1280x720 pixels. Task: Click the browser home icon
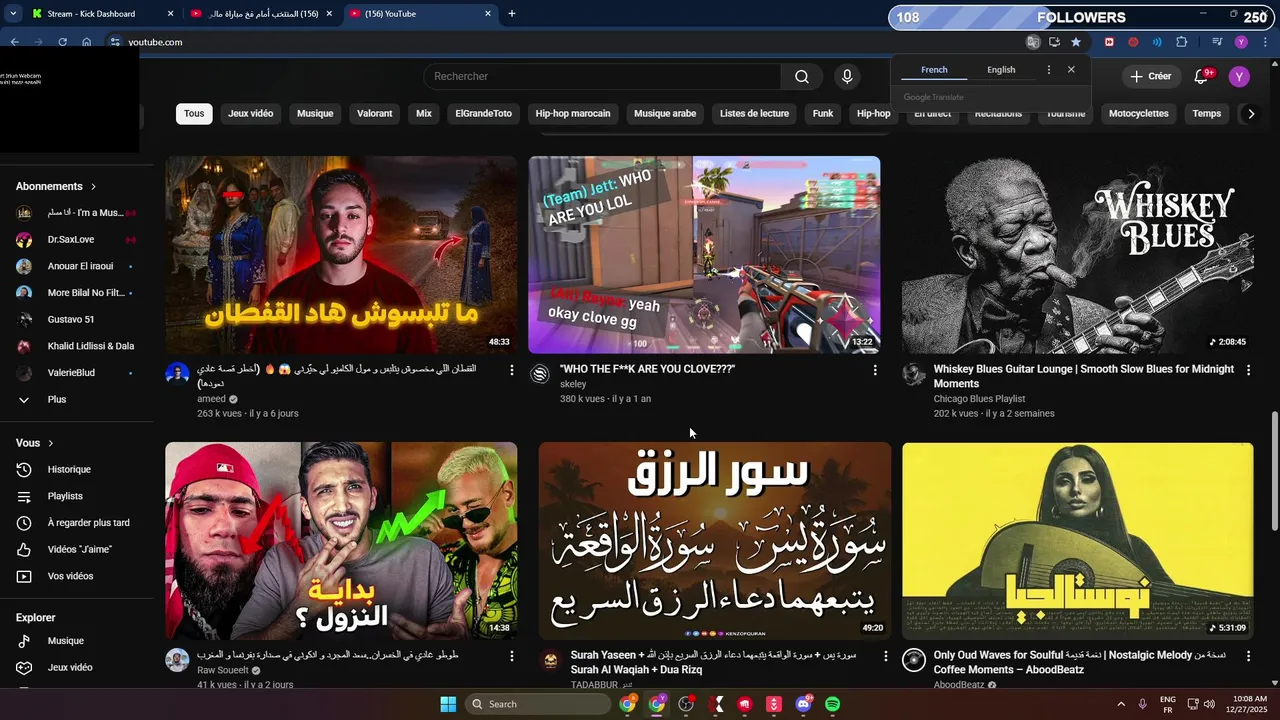[x=87, y=42]
